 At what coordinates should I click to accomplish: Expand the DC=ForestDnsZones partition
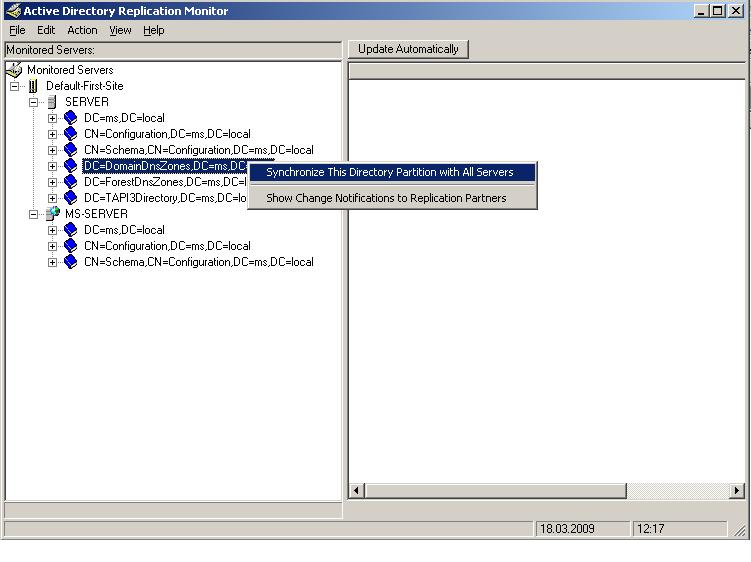[52, 183]
